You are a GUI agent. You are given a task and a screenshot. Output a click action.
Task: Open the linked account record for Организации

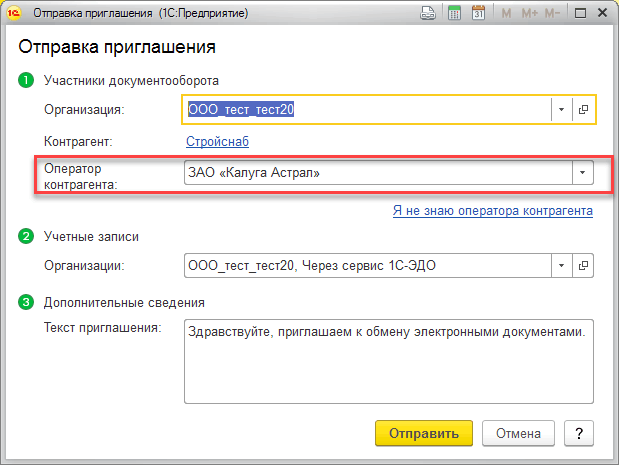click(x=583, y=265)
